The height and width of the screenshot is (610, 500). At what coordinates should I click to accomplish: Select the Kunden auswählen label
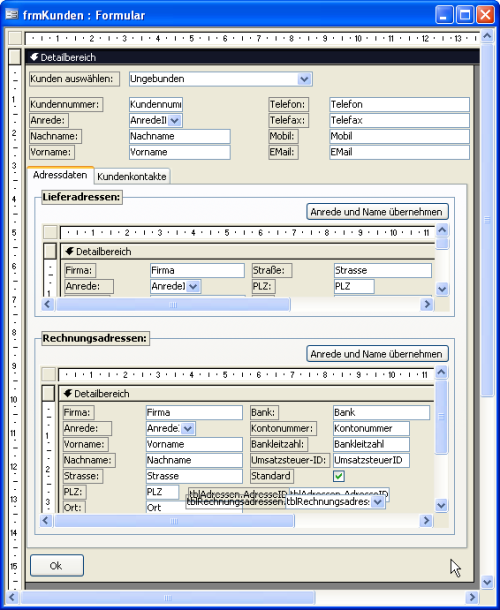click(x=74, y=79)
